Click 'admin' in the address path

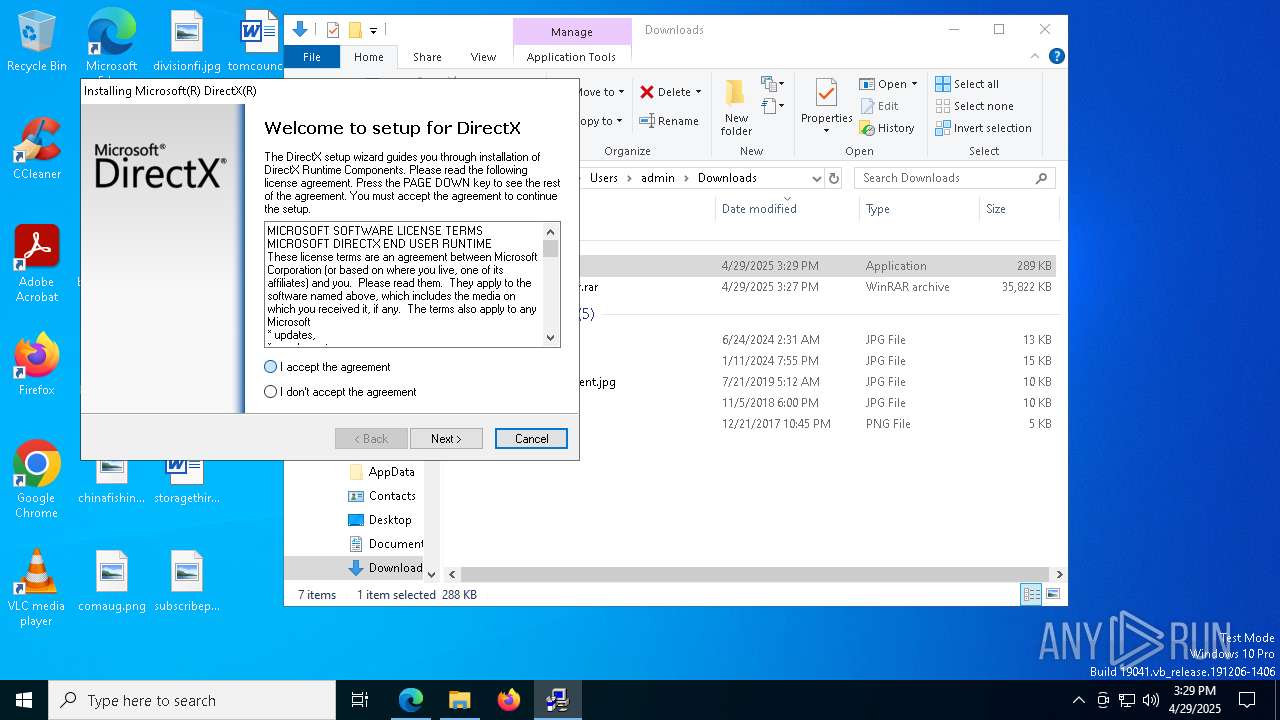point(658,178)
